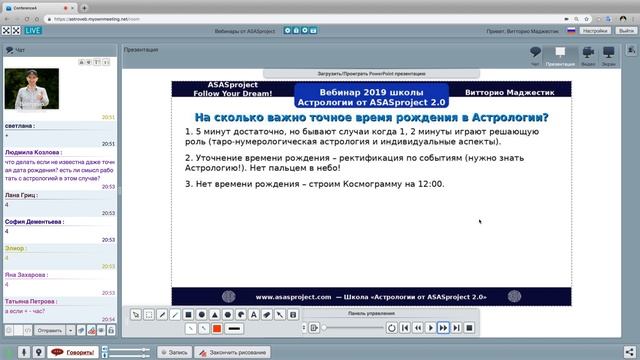Viewport: 640px width, 360px height.
Task: Toggle fullscreen with first expand icon
Action: tap(6, 31)
